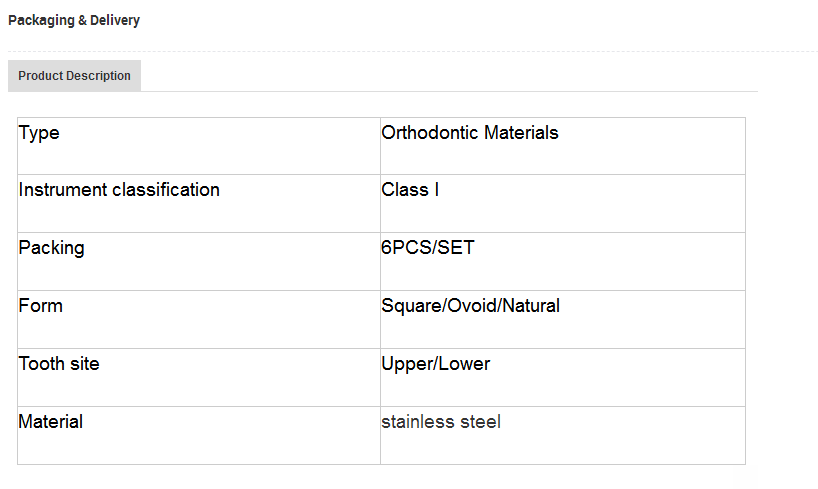Select the Type label cell
The height and width of the screenshot is (489, 818).
coord(39,133)
